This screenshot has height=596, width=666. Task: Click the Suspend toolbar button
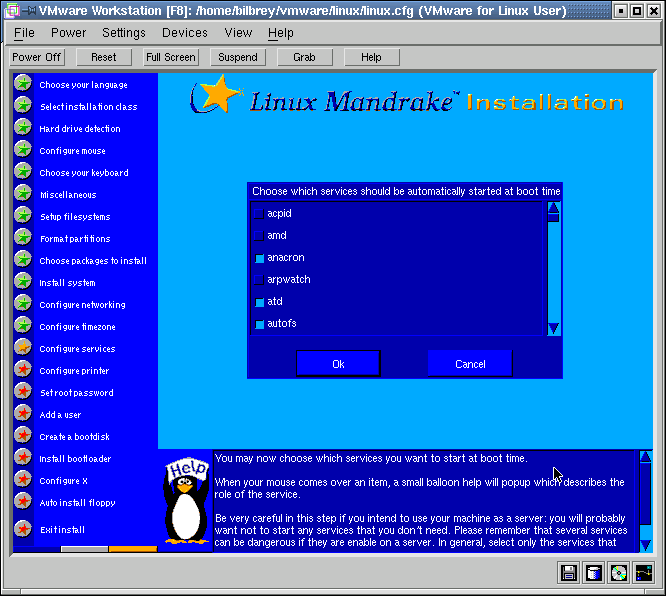(238, 57)
